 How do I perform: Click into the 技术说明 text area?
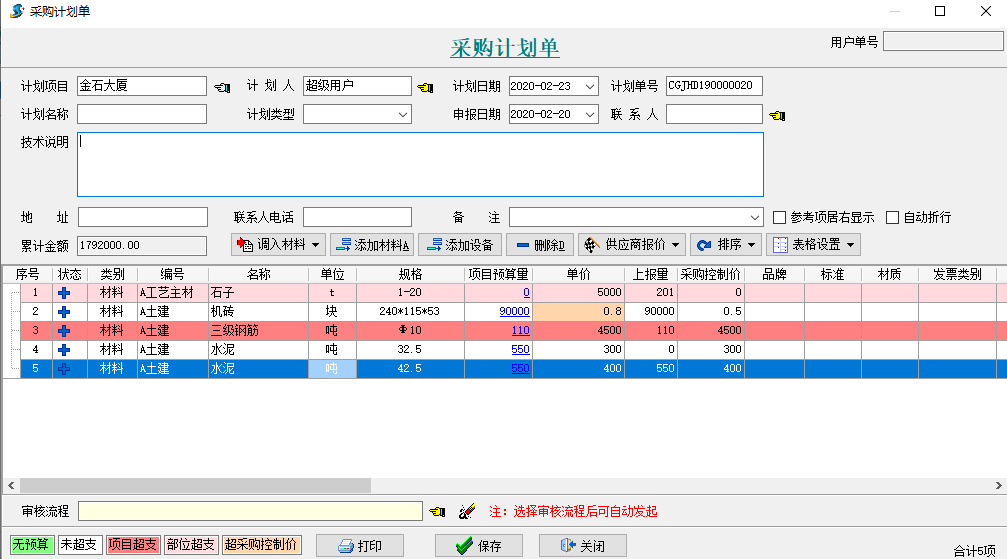tap(420, 164)
